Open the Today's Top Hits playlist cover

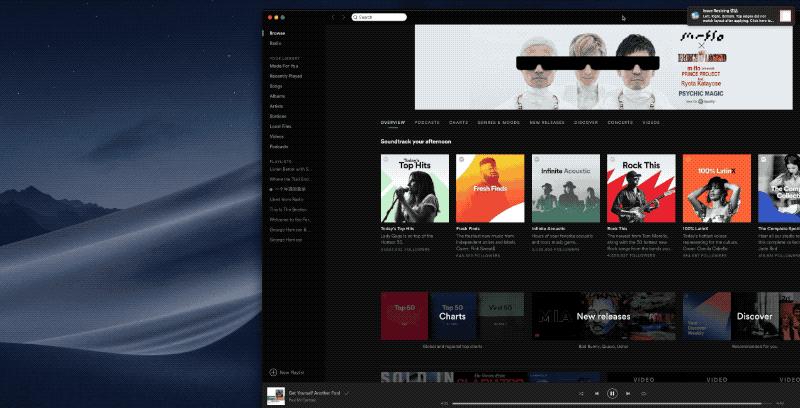click(x=414, y=188)
